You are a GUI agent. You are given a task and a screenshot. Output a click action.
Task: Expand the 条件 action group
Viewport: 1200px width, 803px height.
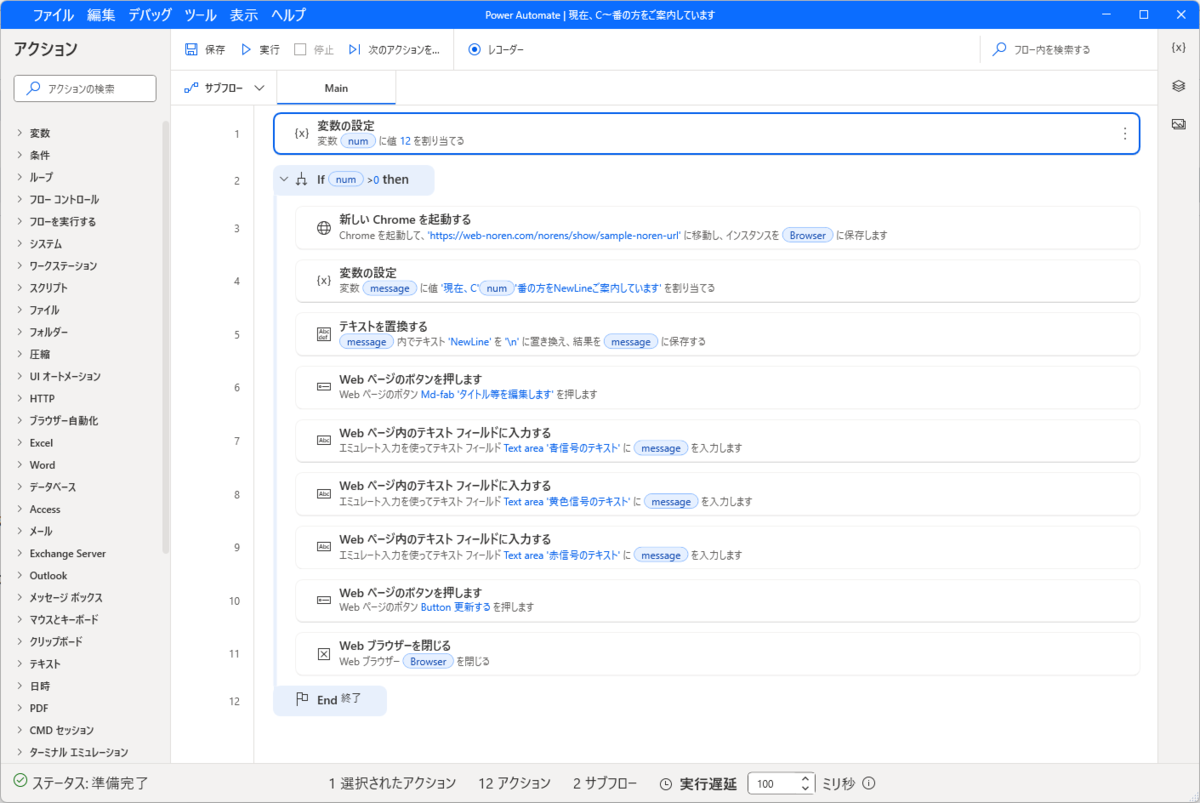coord(20,155)
